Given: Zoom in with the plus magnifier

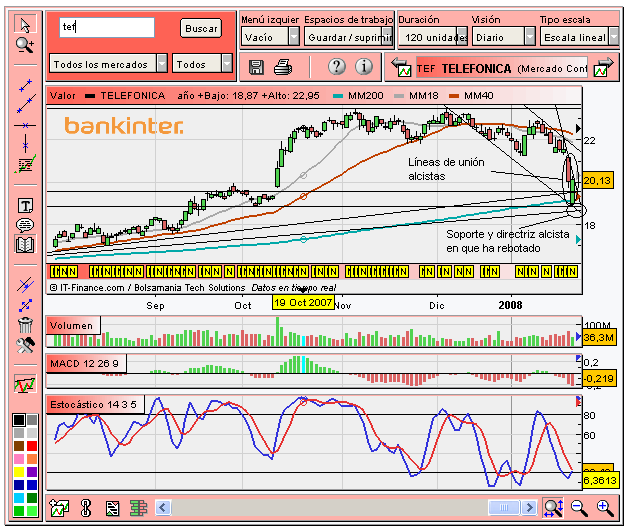Looking at the screenshot, I should [x=605, y=509].
